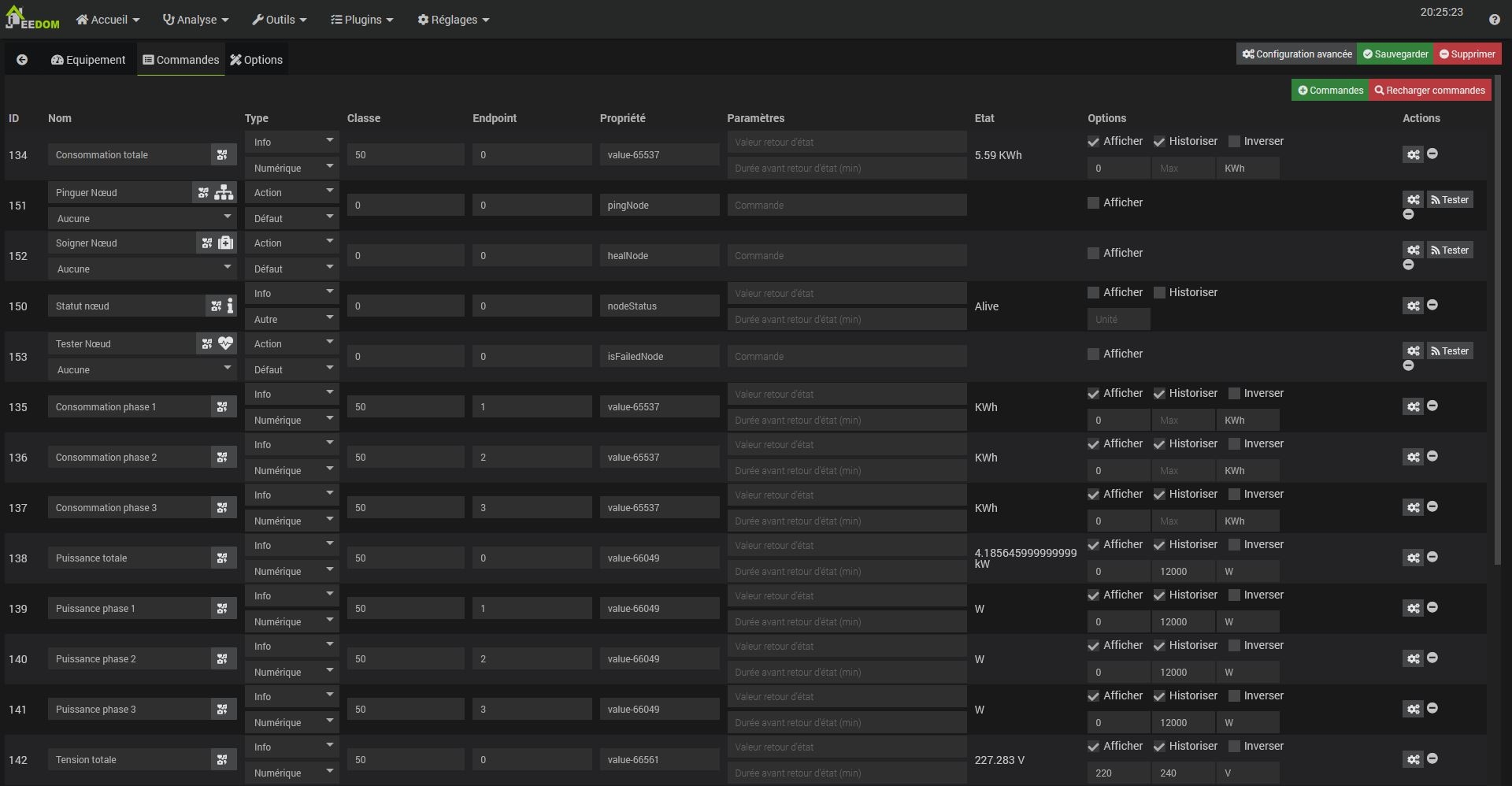Click the network sitemap icon on Pinguer Nœud
This screenshot has height=786, width=1512.
(224, 192)
